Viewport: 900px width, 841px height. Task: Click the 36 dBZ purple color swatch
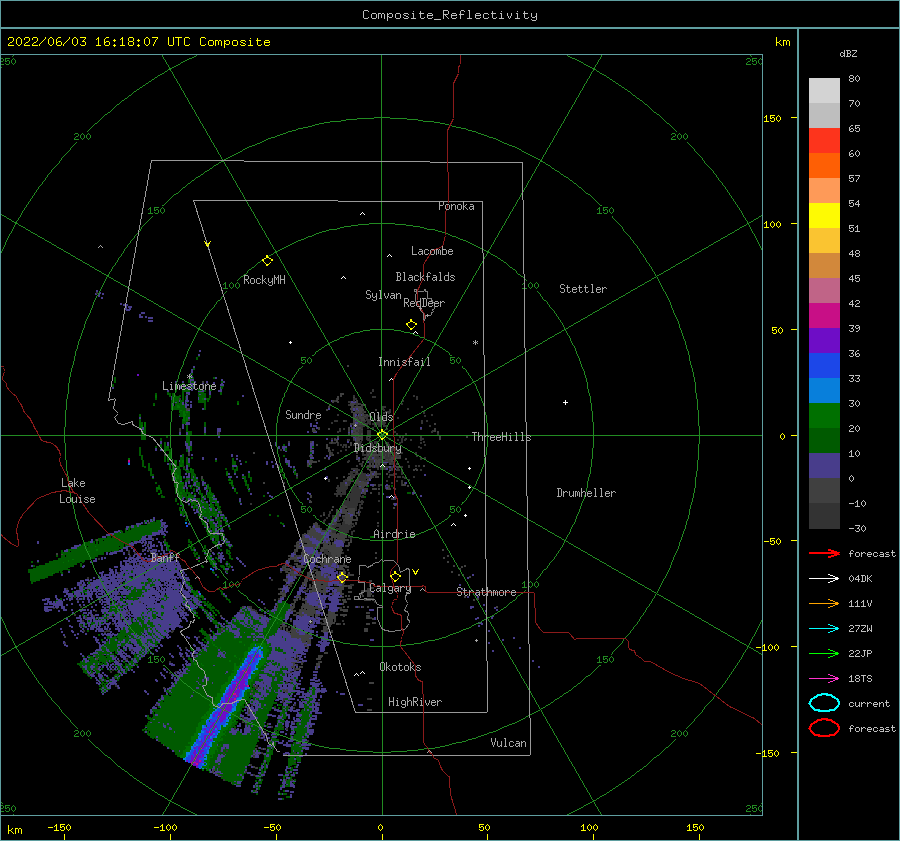824,341
